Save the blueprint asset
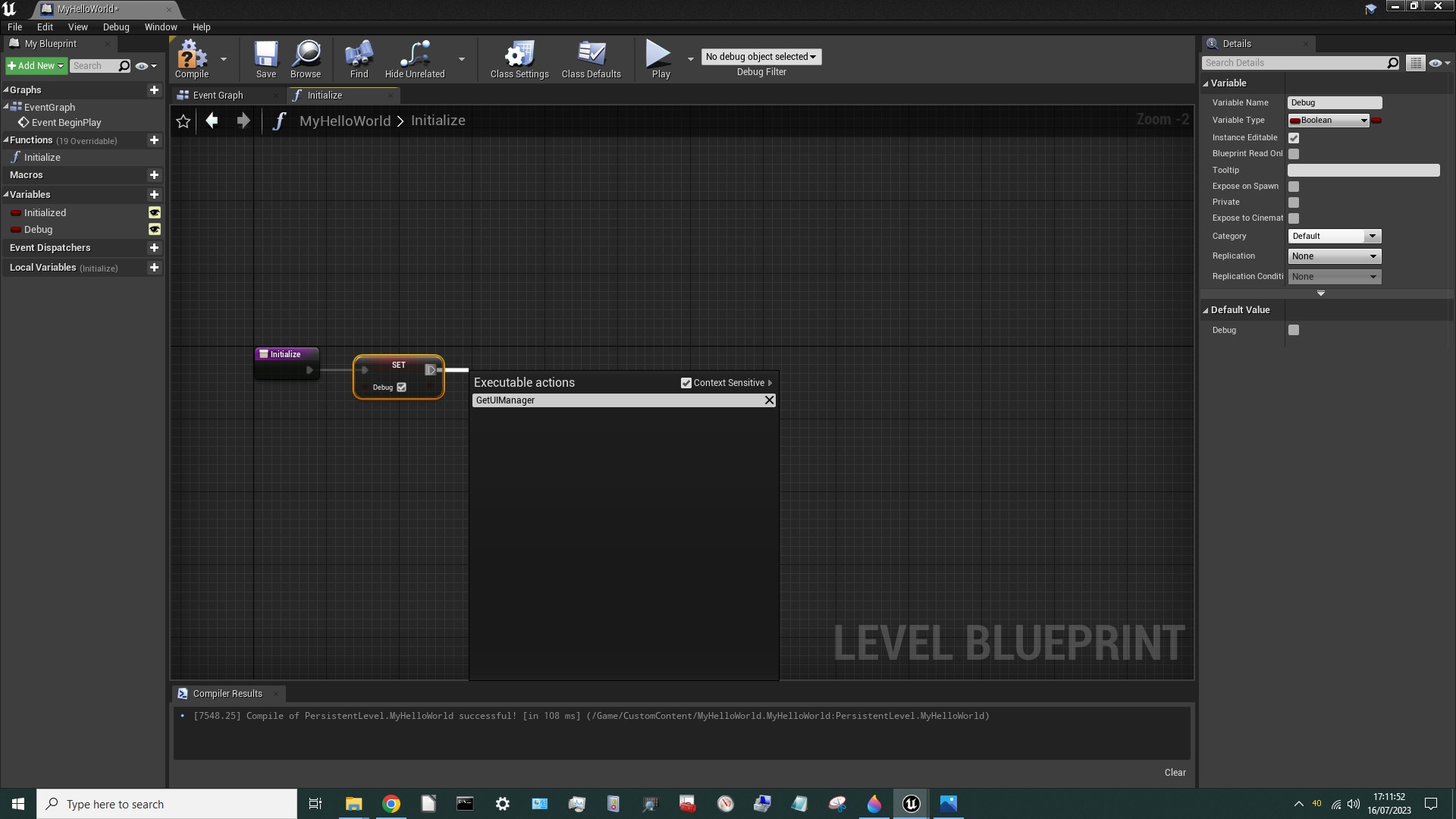 266,59
